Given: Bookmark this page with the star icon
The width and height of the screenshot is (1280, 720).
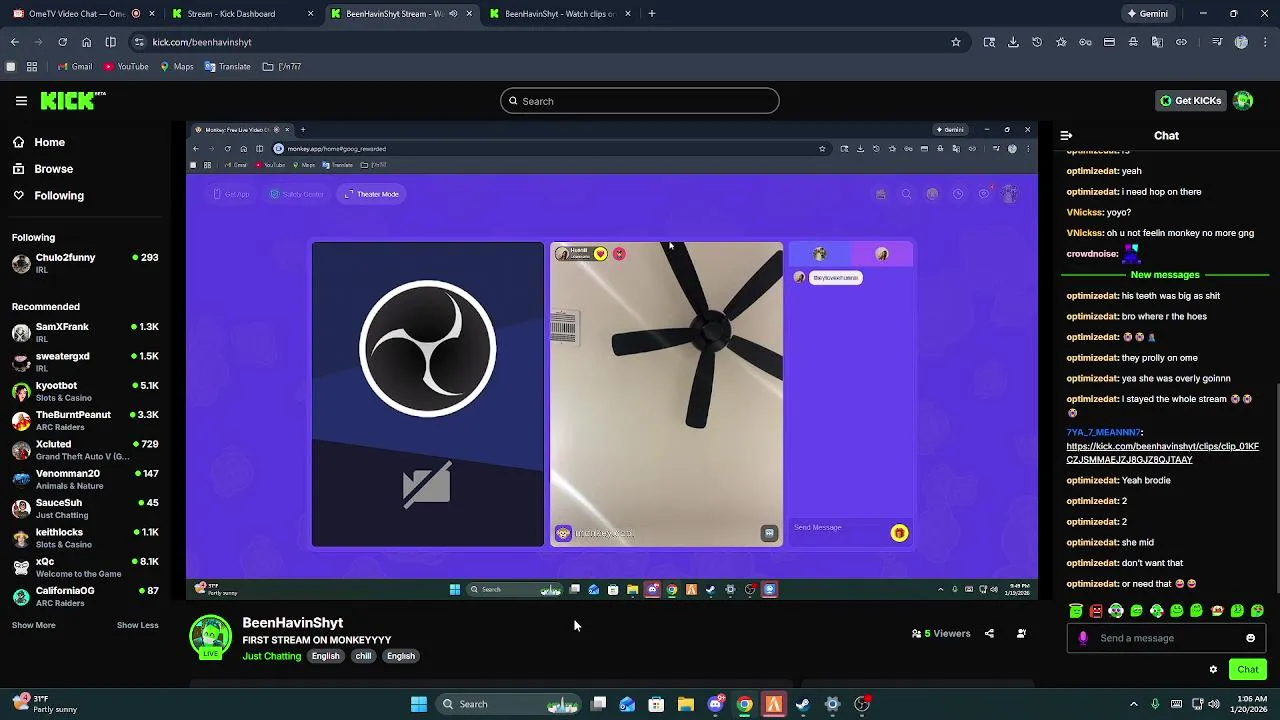Looking at the screenshot, I should pyautogui.click(x=956, y=42).
